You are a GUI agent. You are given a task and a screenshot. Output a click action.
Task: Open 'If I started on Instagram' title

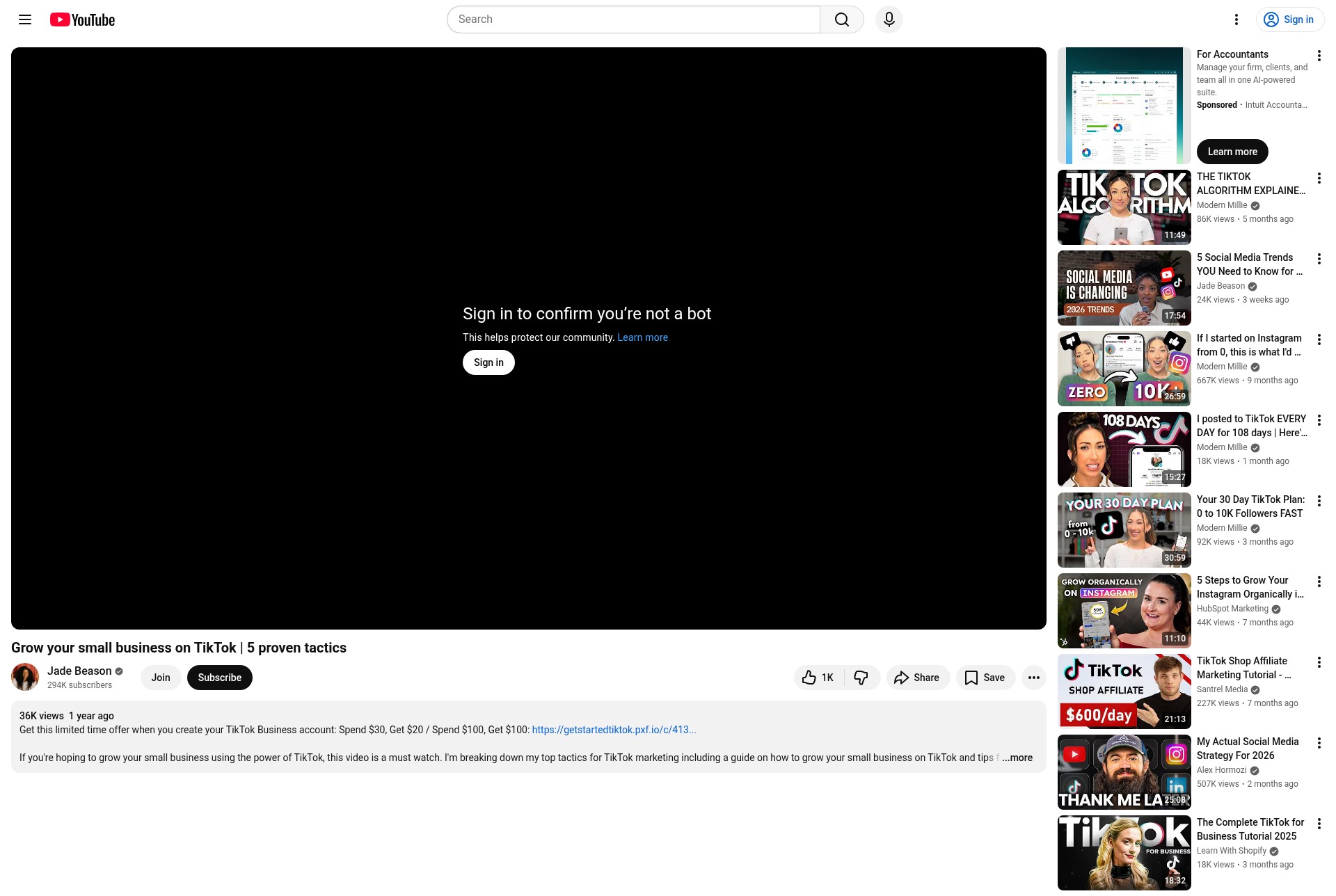point(1249,345)
